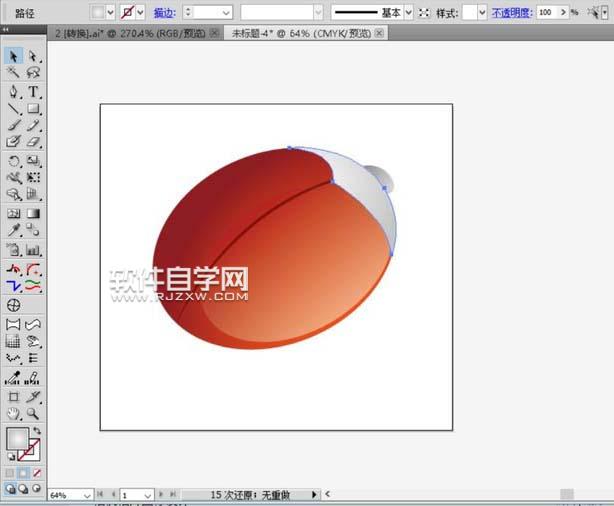Select the Eyedropper tool
Image resolution: width=614 pixels, height=506 pixels.
13,230
